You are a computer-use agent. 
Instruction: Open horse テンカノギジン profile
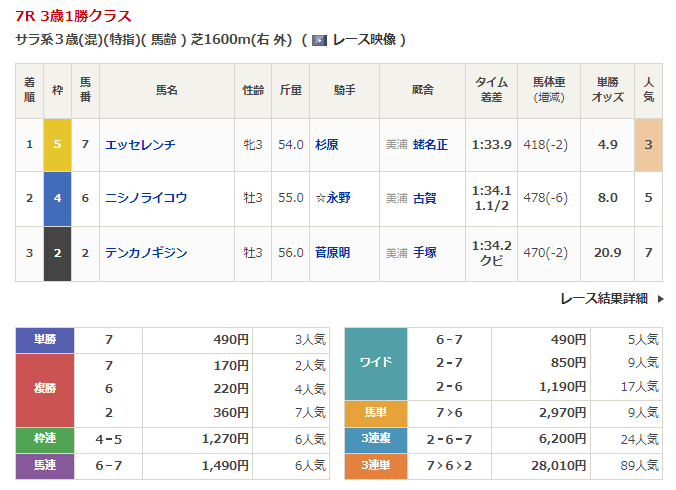click(146, 253)
